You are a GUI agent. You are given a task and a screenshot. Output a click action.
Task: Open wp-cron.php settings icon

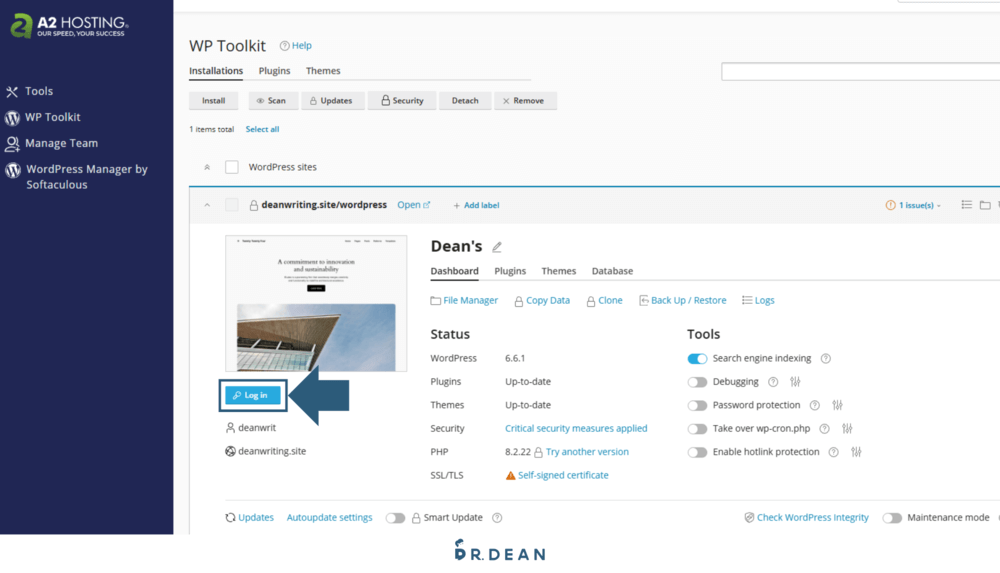pos(847,429)
